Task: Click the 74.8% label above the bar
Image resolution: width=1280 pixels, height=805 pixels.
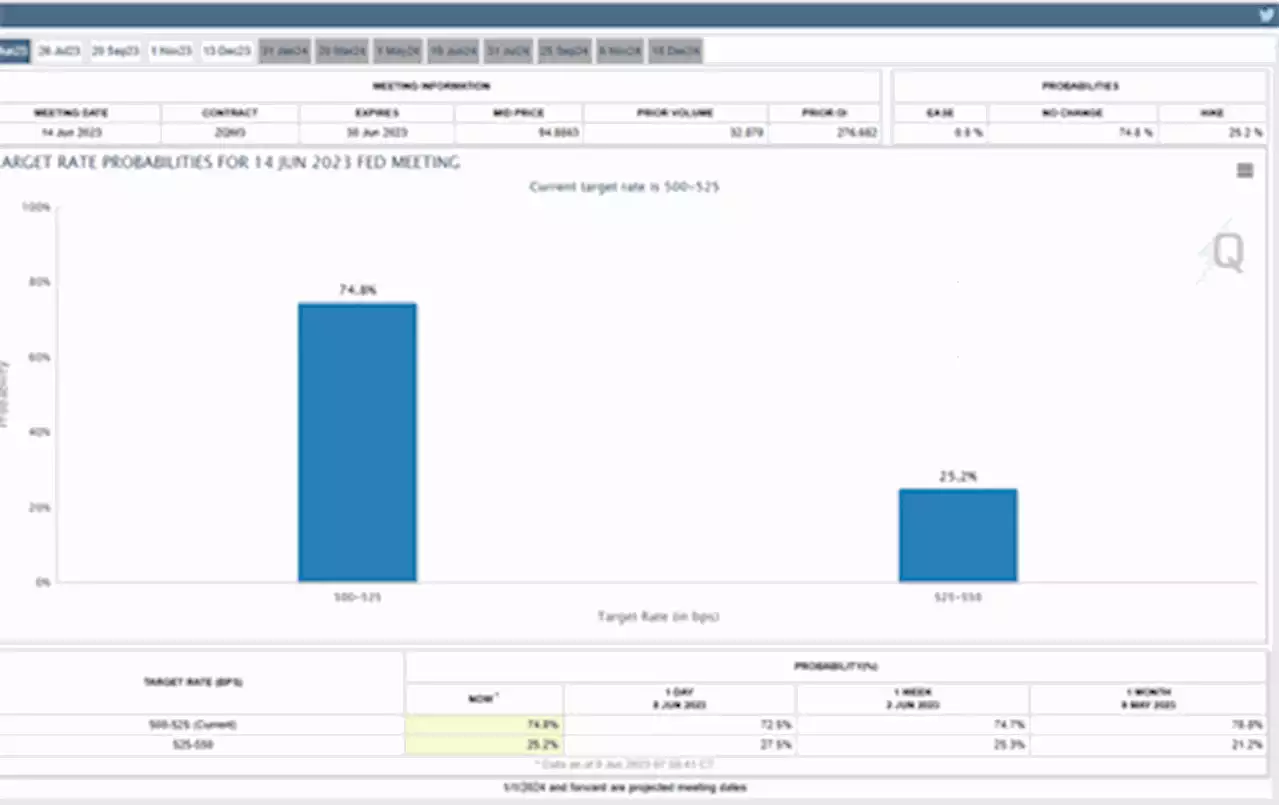Action: pos(357,290)
